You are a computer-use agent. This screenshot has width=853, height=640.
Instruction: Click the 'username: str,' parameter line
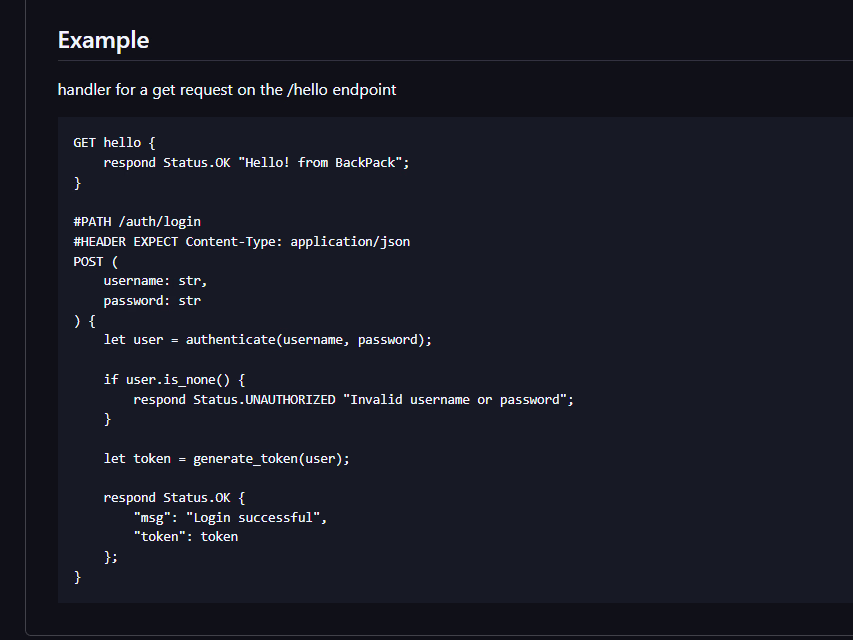155,281
